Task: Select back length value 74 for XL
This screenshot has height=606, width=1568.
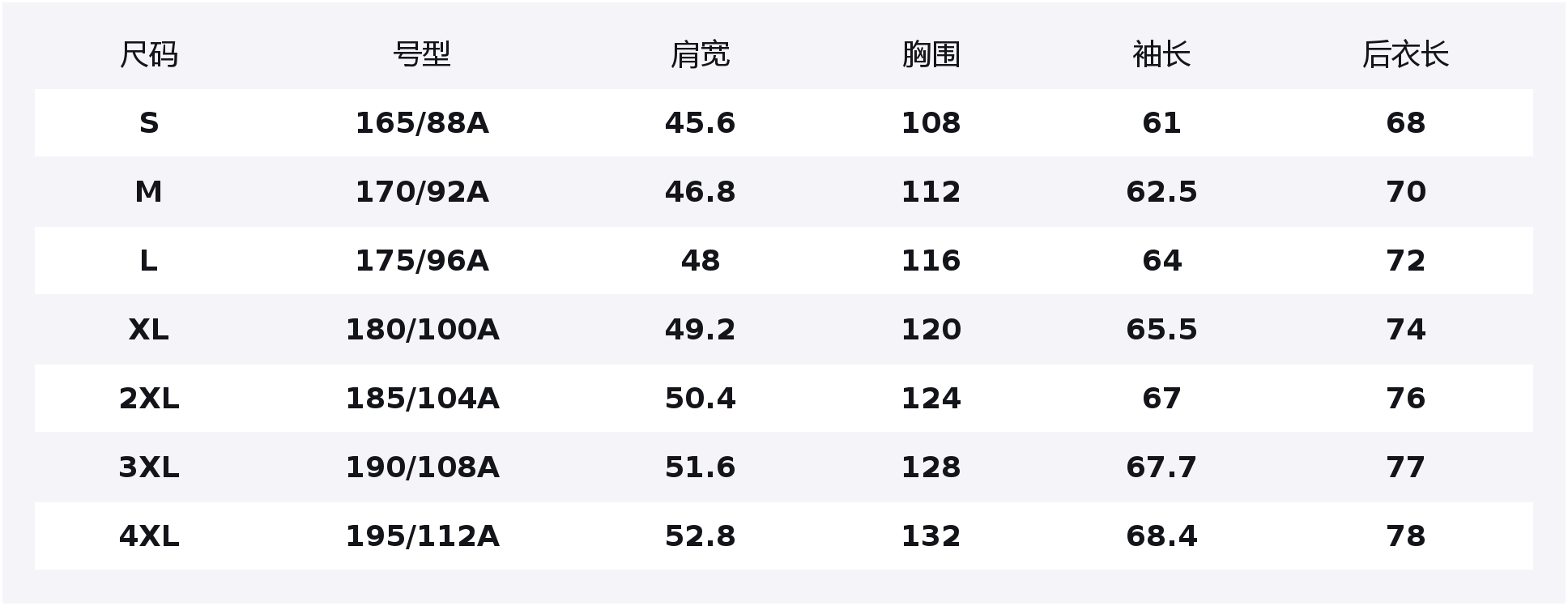Action: pos(1405,330)
